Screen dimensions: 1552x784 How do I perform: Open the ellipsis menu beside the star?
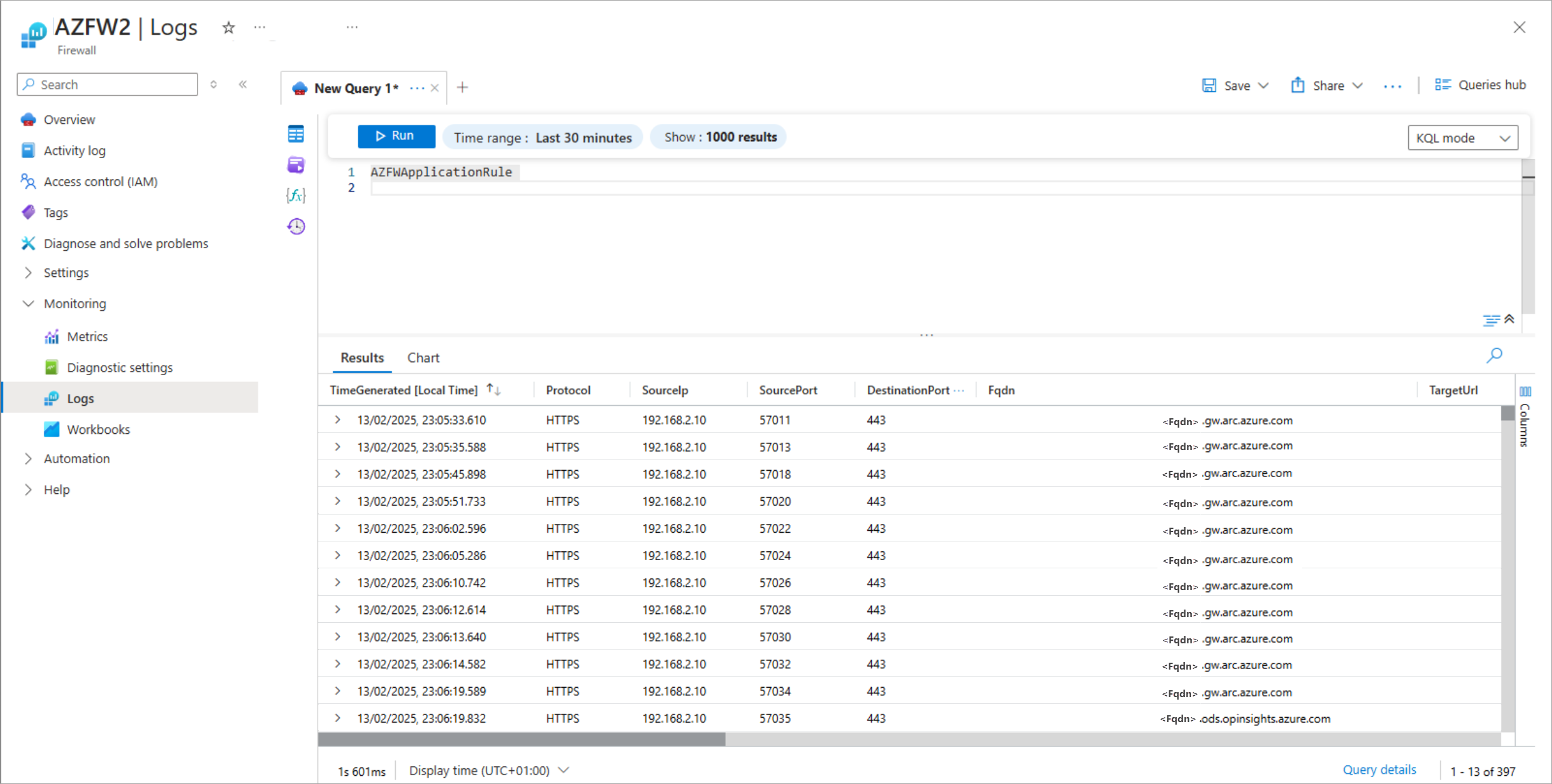pos(260,28)
